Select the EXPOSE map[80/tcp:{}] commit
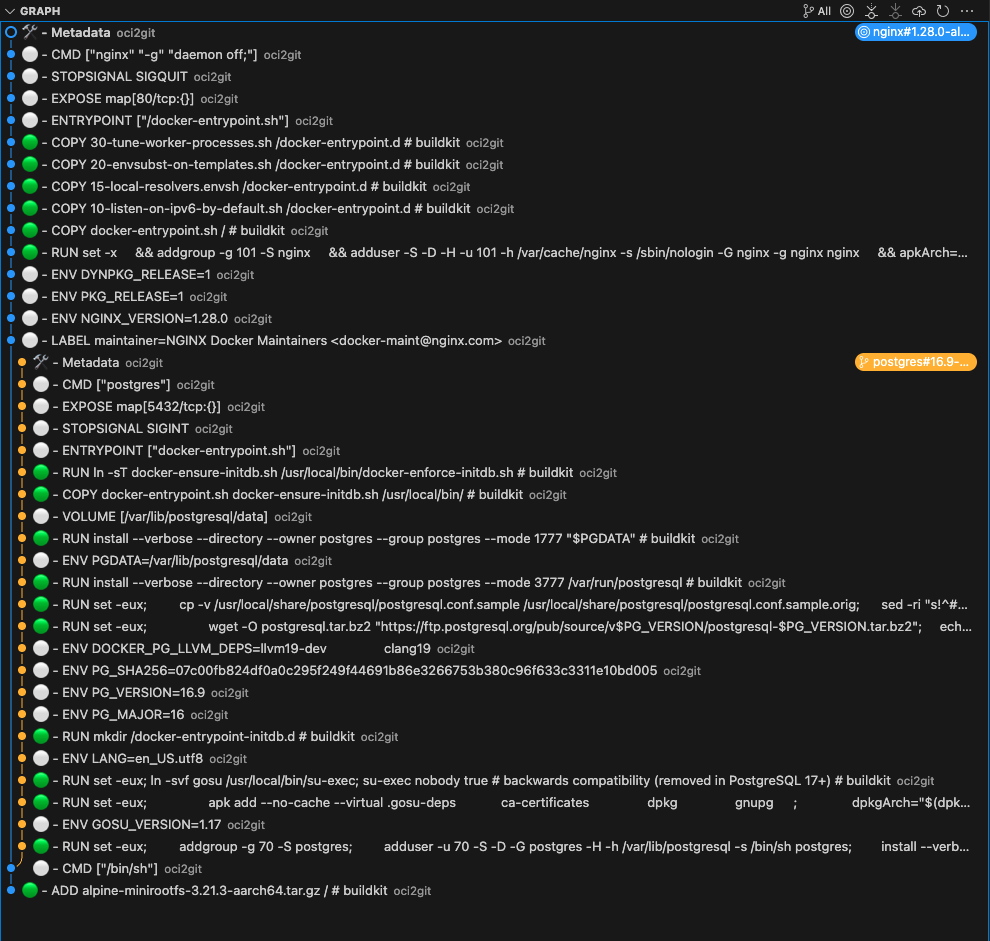 coord(495,99)
